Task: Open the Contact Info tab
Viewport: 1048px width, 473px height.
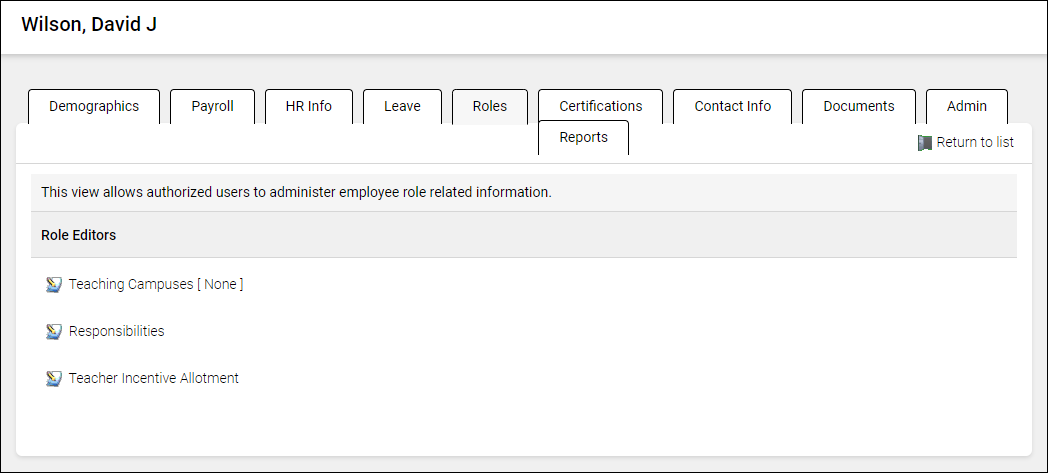Action: (x=733, y=107)
